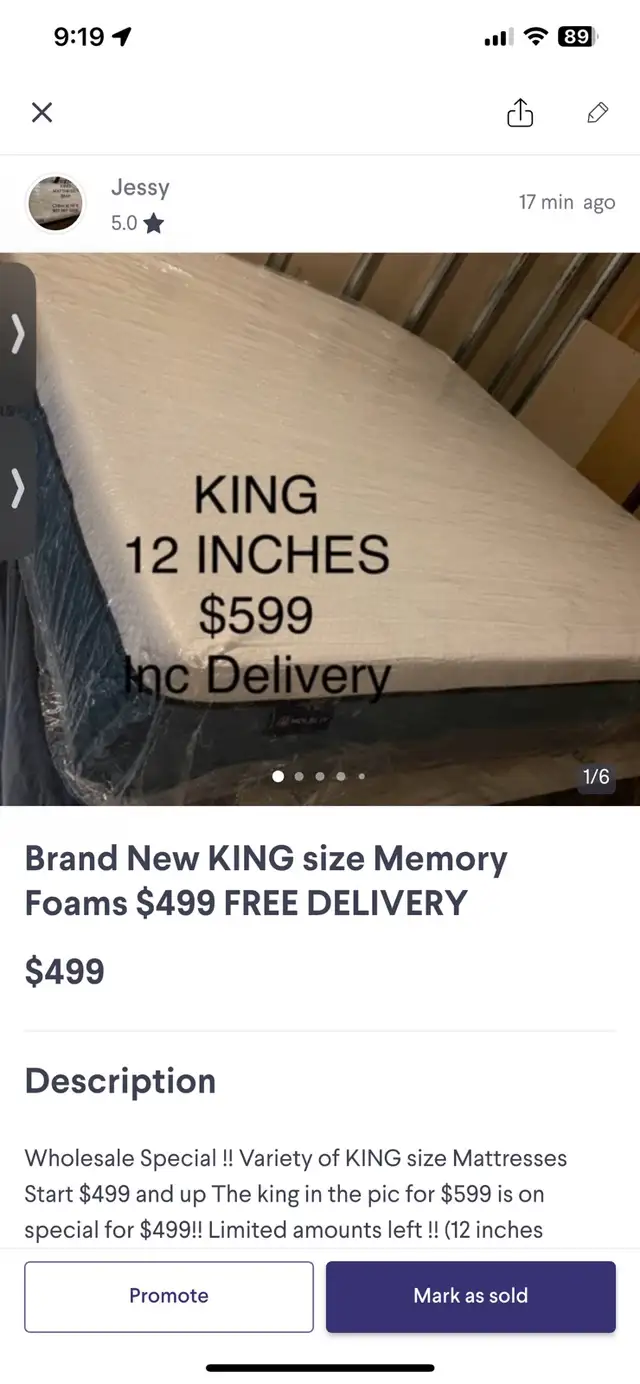The height and width of the screenshot is (1384, 640).
Task: Click the Mark as sold button
Action: [x=471, y=1296]
